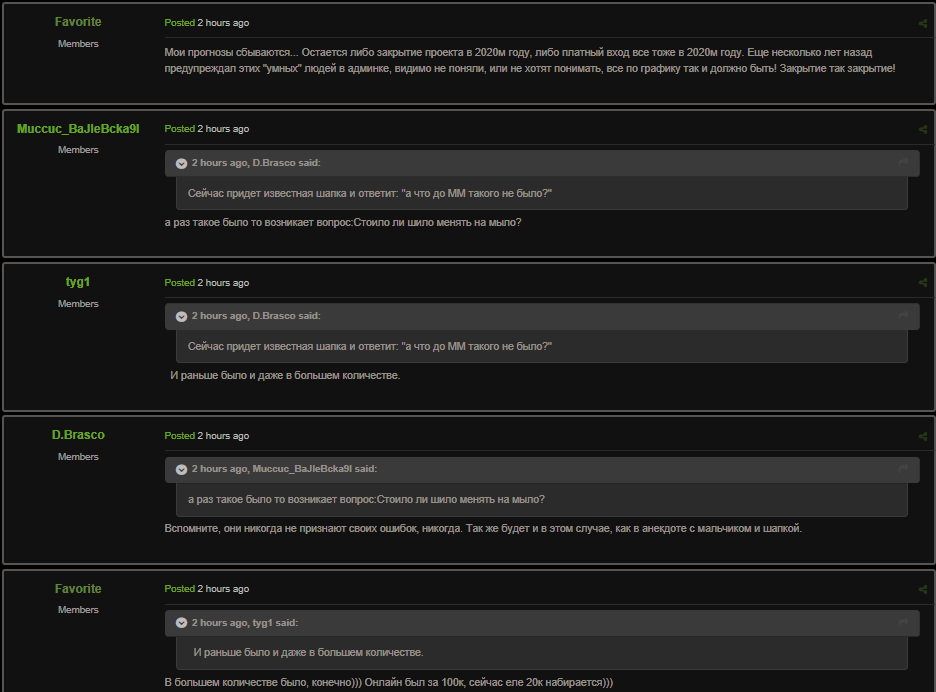Share Favorite's top post about project closure

point(922,23)
